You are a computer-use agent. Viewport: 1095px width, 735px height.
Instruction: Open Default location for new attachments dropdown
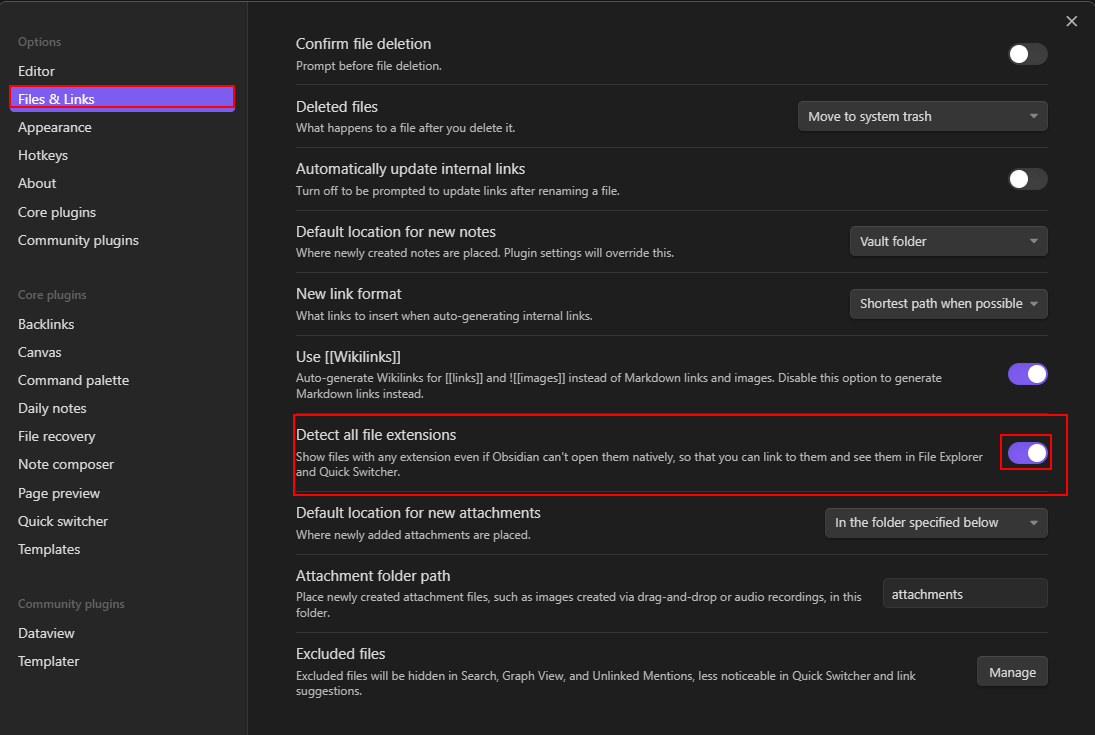tap(936, 523)
